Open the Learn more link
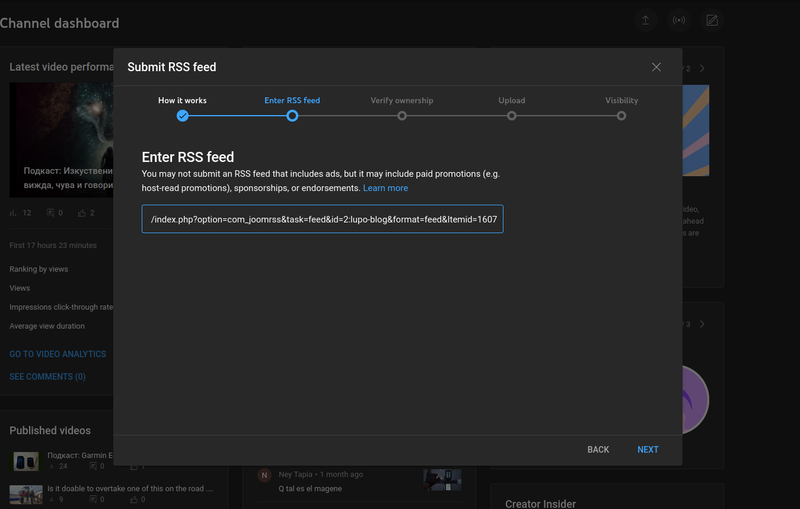 pyautogui.click(x=385, y=188)
